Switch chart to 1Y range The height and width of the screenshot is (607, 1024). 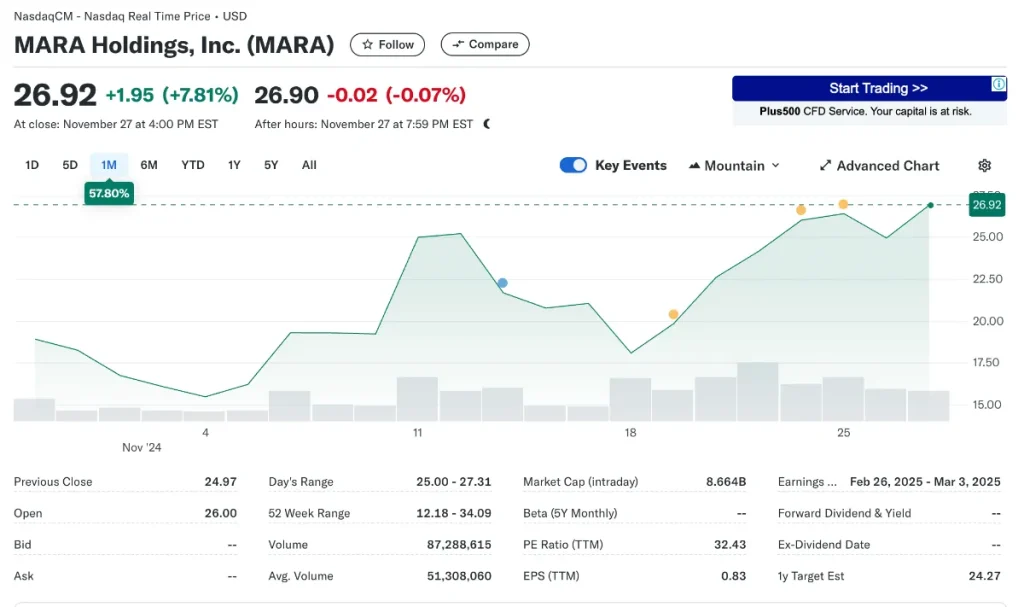coord(234,165)
